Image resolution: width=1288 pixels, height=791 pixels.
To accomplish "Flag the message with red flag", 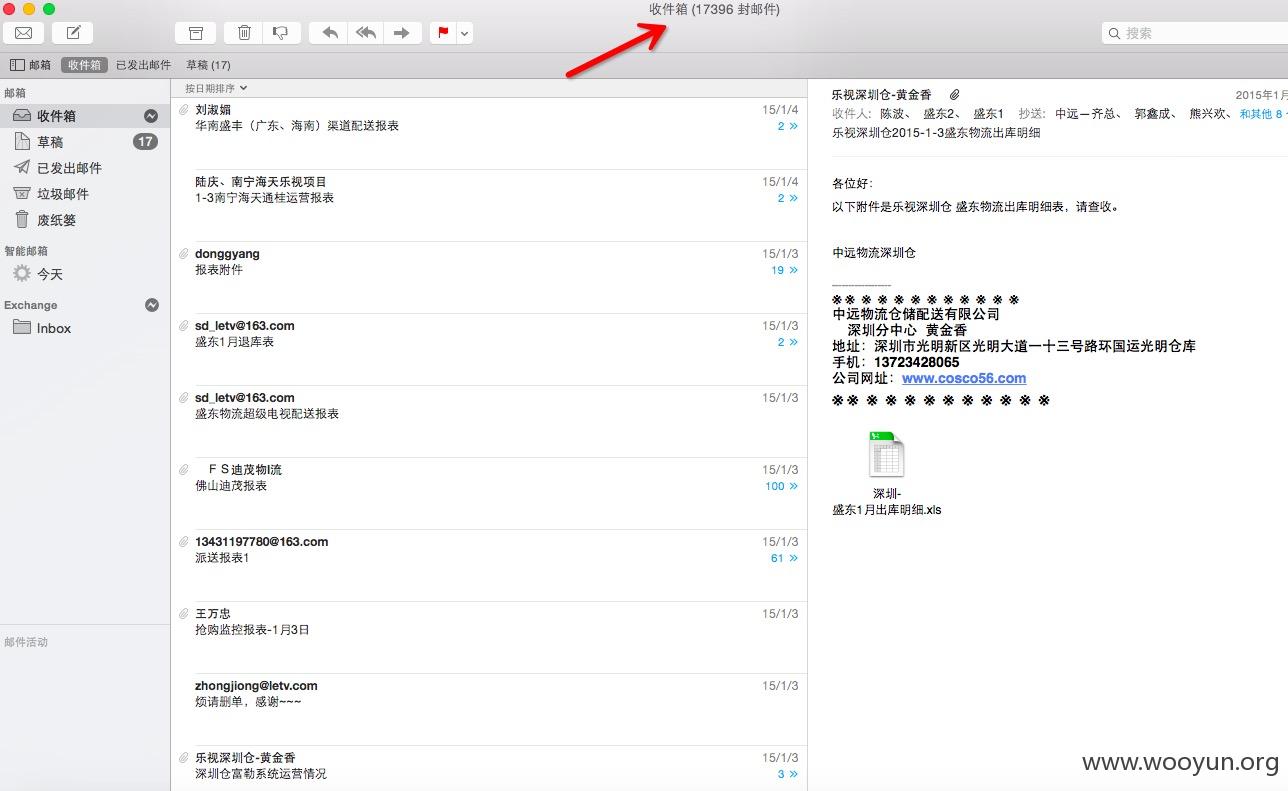I will (x=443, y=33).
